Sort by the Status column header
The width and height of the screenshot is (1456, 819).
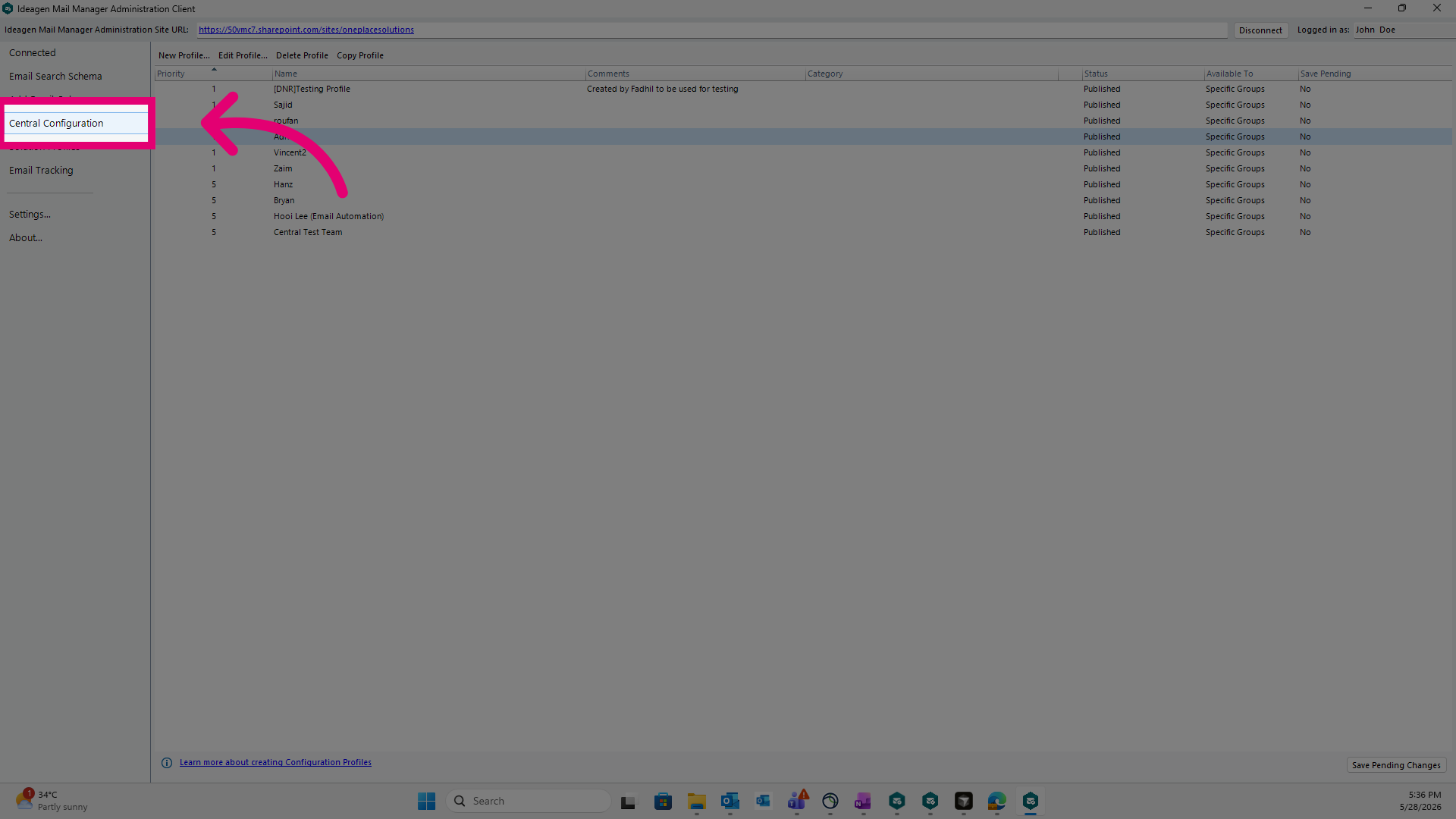pyautogui.click(x=1143, y=74)
